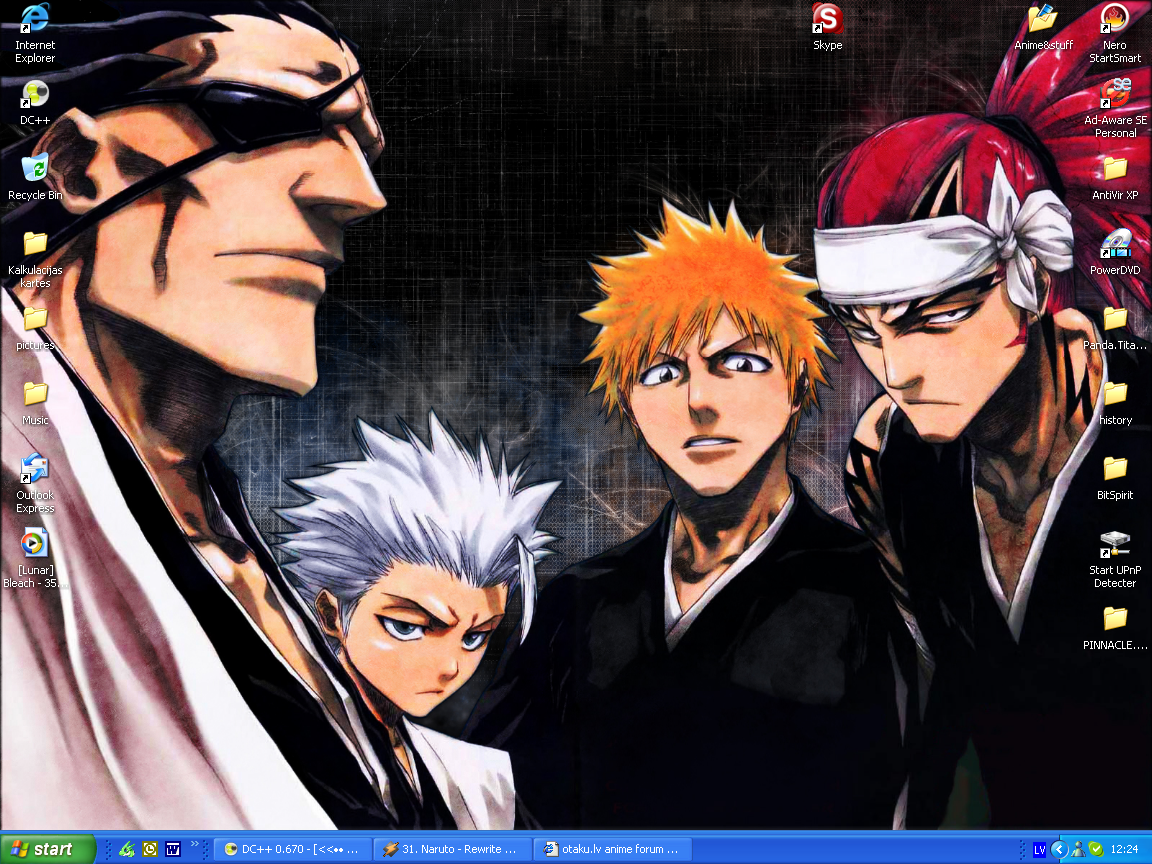Open the BitSpirit folder

(x=1115, y=478)
